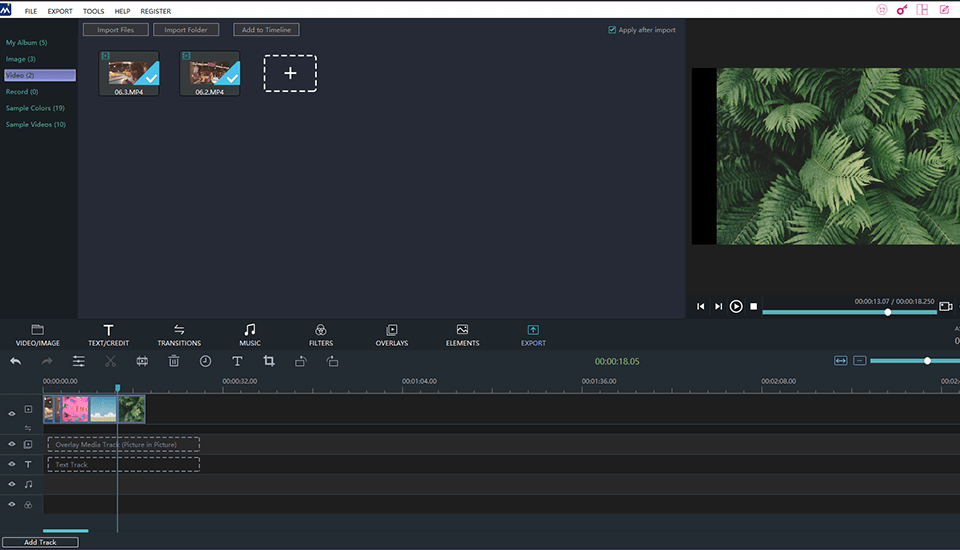Click the rotate right icon
960x550 pixels.
[332, 361]
